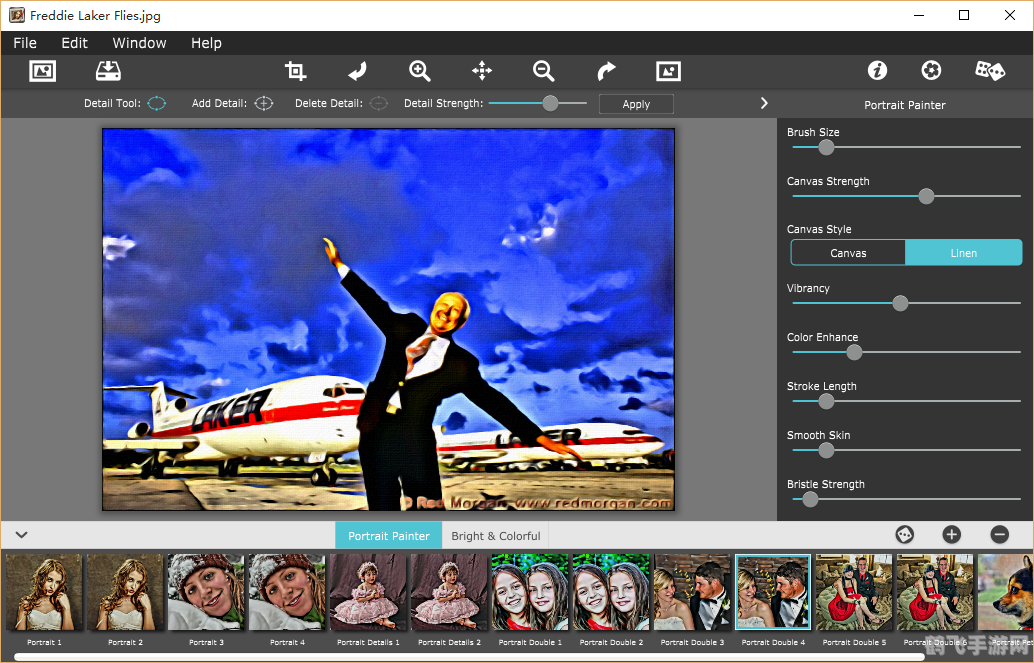Select the crop tool

(295, 71)
